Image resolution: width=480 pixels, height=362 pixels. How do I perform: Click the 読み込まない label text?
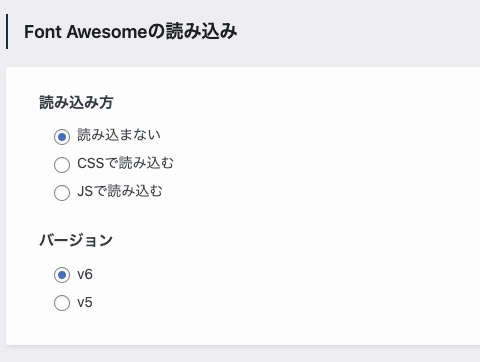point(119,135)
